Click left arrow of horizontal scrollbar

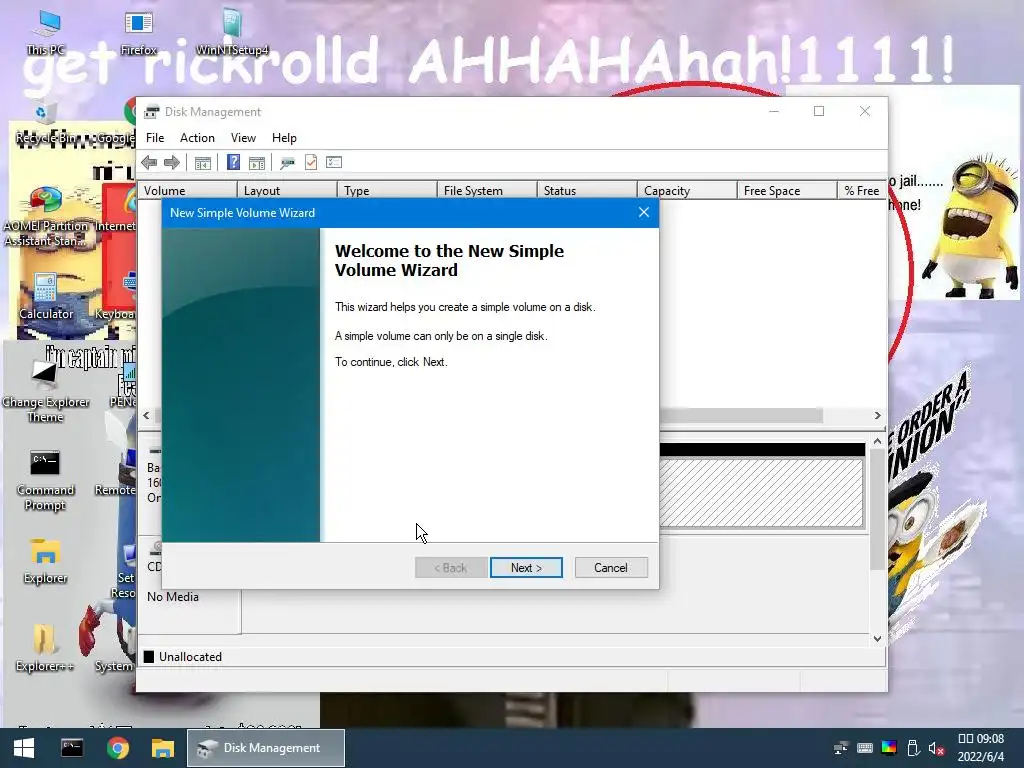point(146,415)
